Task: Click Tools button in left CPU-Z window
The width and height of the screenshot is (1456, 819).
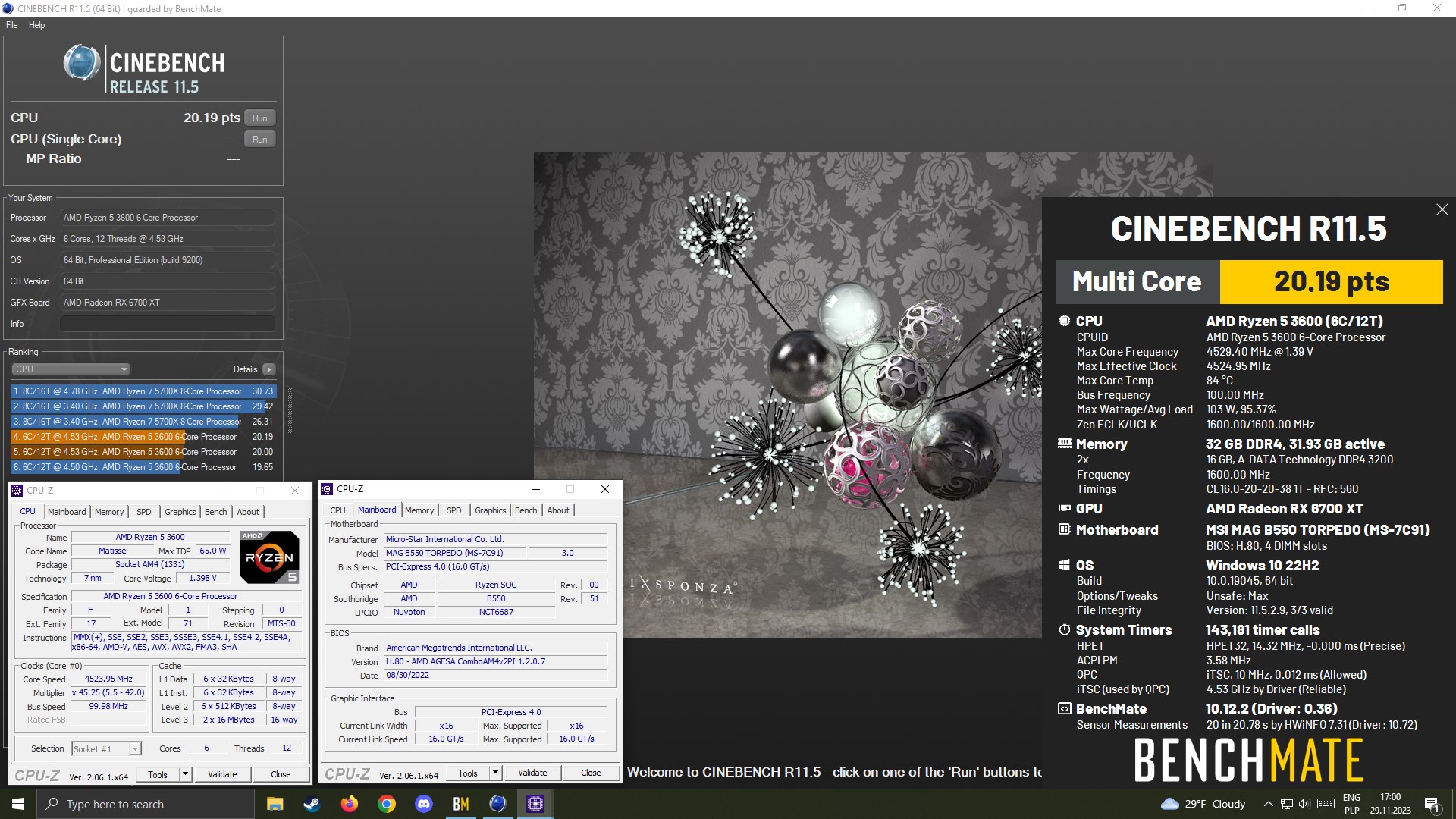Action: tap(158, 774)
